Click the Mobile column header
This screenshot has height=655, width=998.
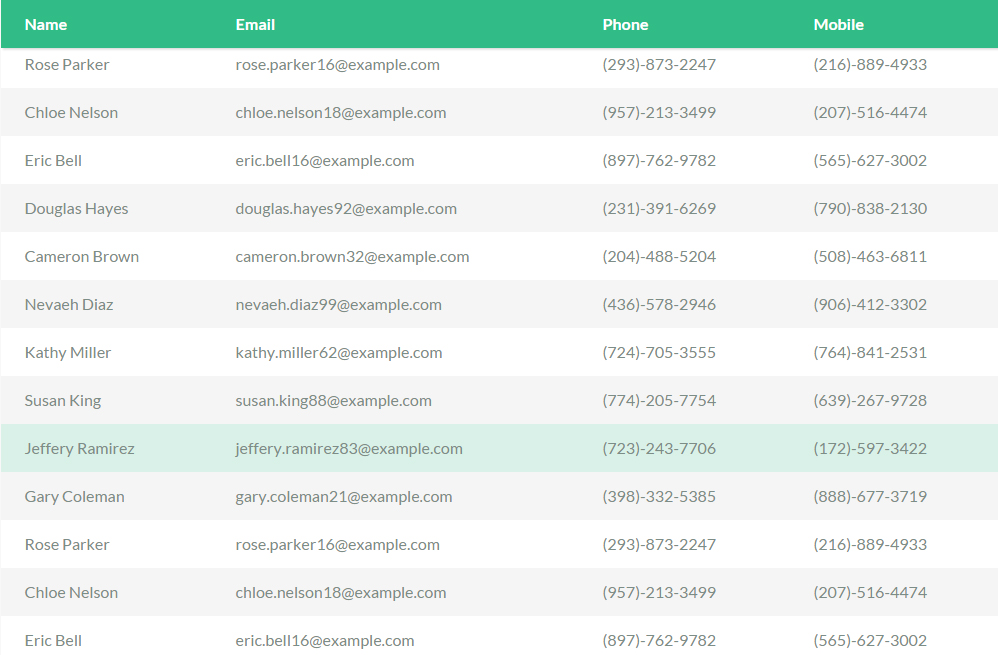(839, 25)
